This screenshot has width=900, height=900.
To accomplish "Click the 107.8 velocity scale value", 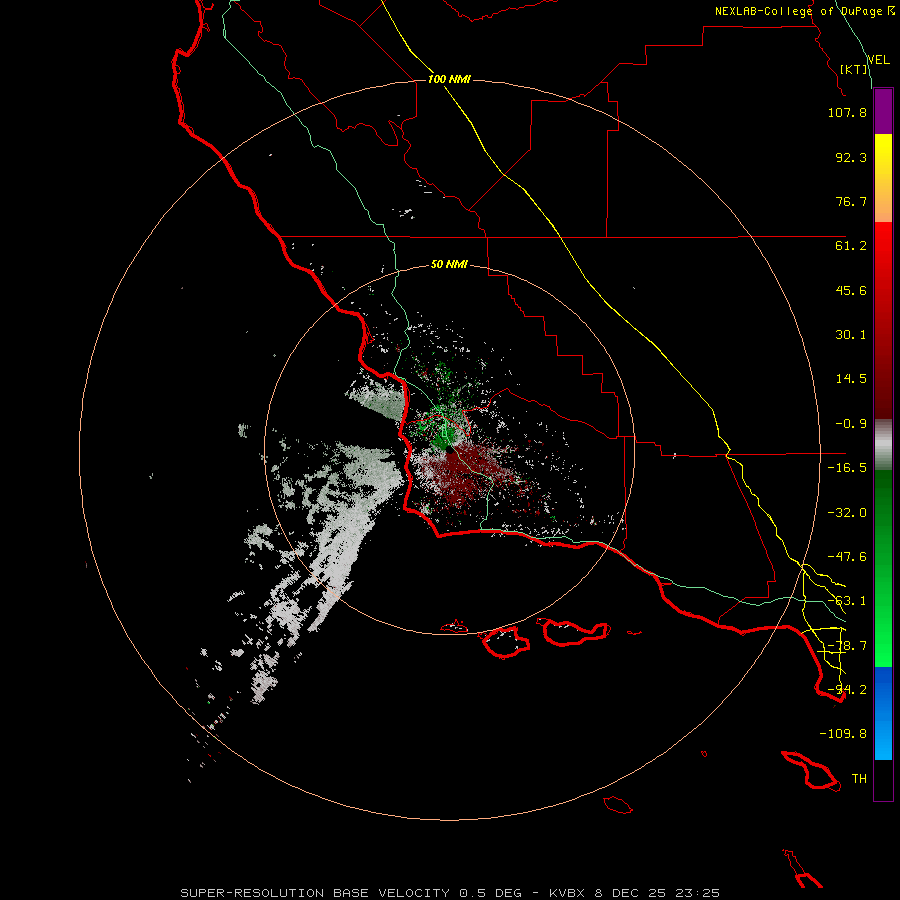I will pos(847,112).
